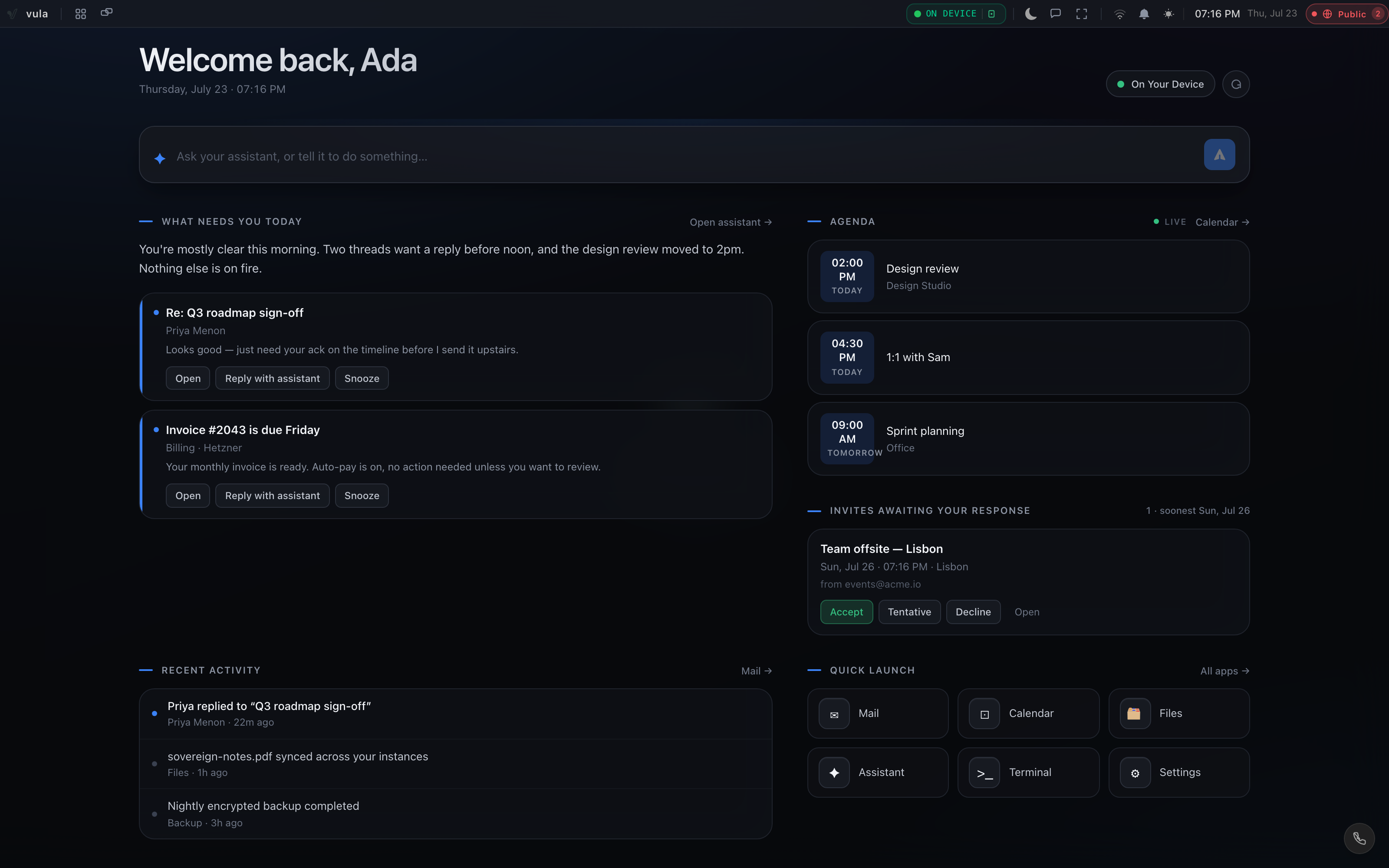Launch Calendar from Quick Launch
The image size is (1389, 868).
(1028, 713)
